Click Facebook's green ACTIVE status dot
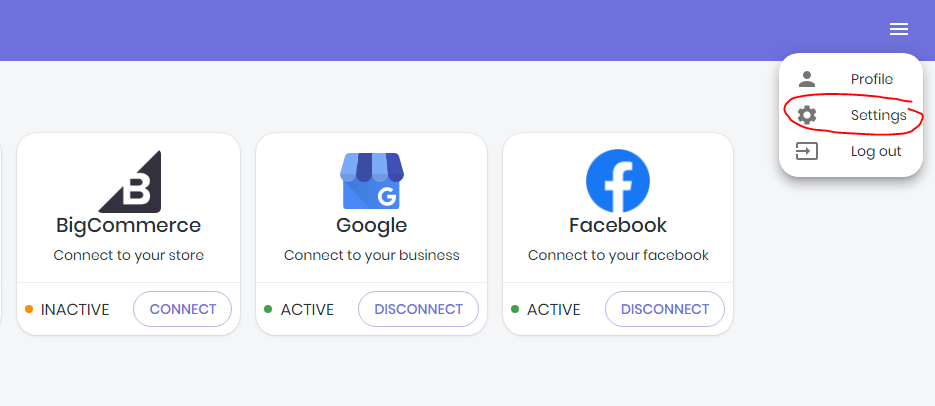Screen dimensions: 935x406 point(515,309)
